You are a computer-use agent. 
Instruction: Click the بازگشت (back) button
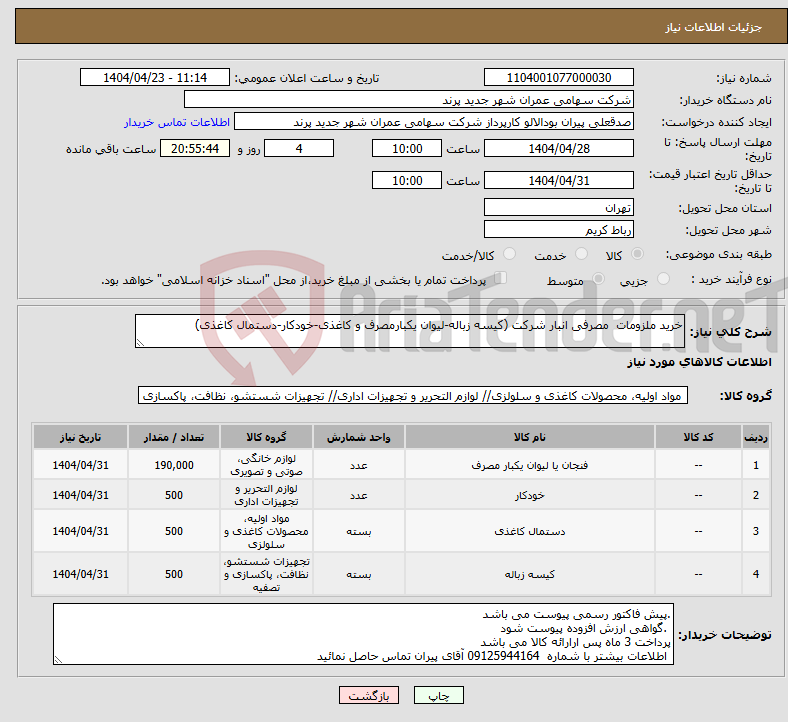369,695
